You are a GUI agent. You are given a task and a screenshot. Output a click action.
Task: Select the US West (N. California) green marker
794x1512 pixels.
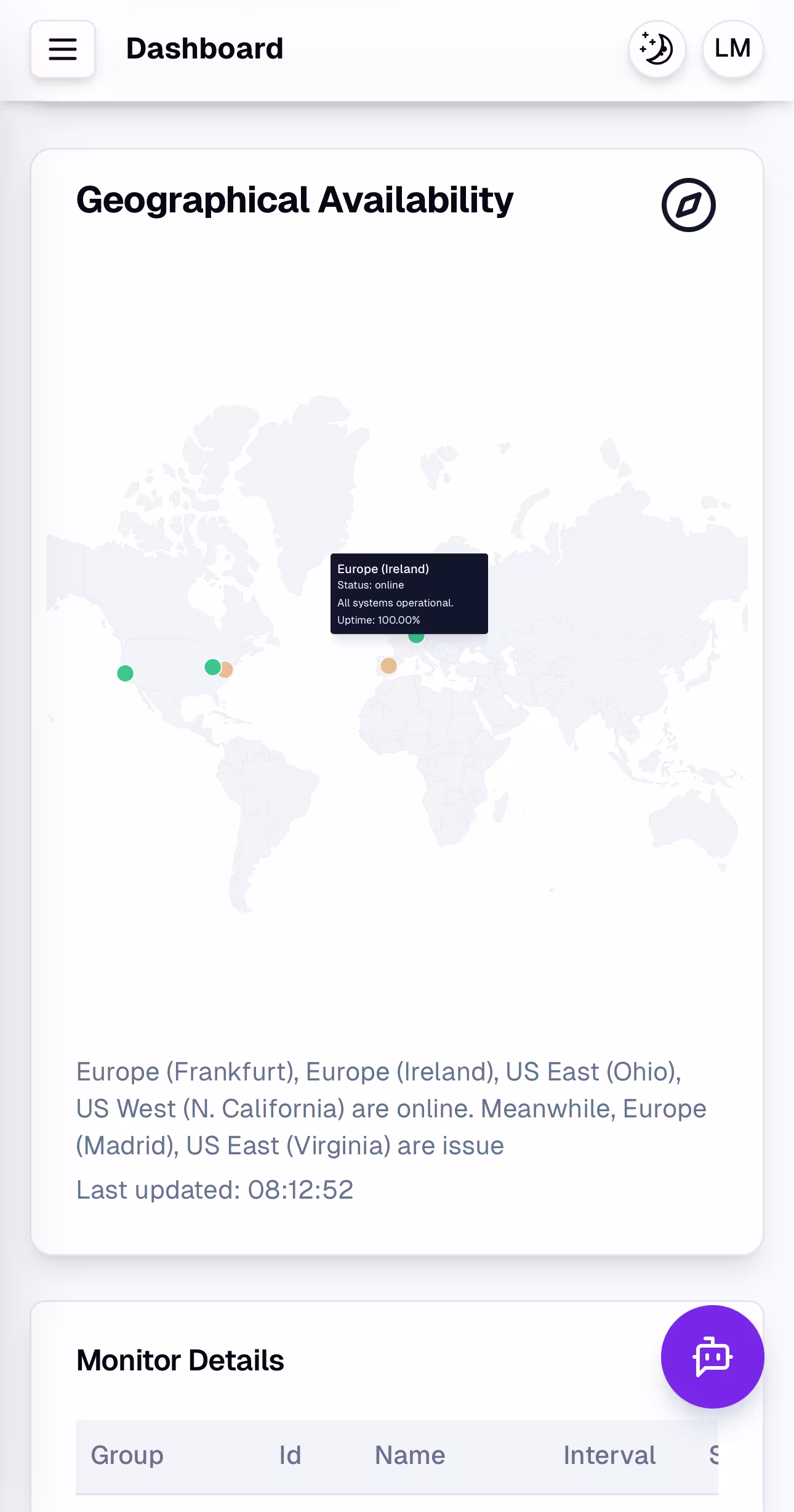[125, 674]
